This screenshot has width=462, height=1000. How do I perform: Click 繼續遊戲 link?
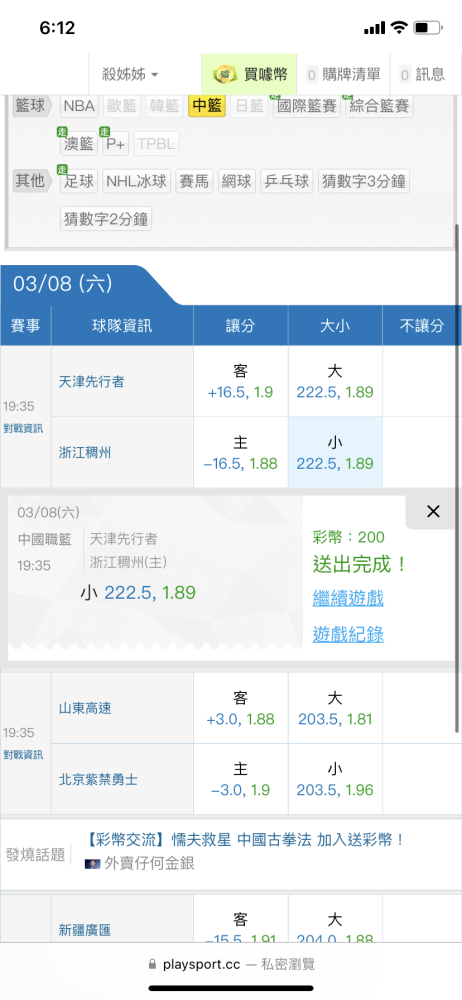pyautogui.click(x=348, y=598)
